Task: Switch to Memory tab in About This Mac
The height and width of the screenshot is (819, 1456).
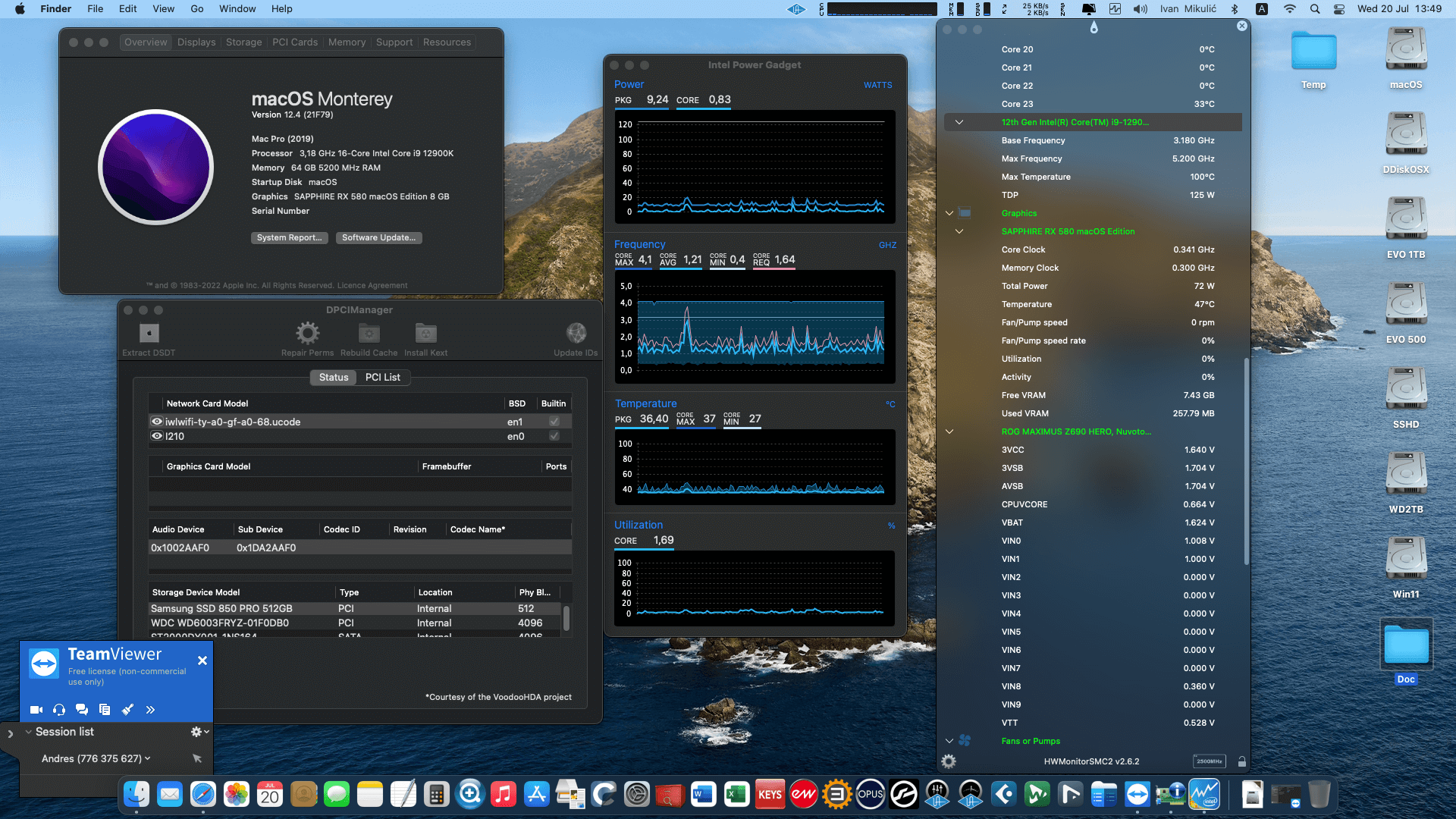Action: (x=347, y=42)
